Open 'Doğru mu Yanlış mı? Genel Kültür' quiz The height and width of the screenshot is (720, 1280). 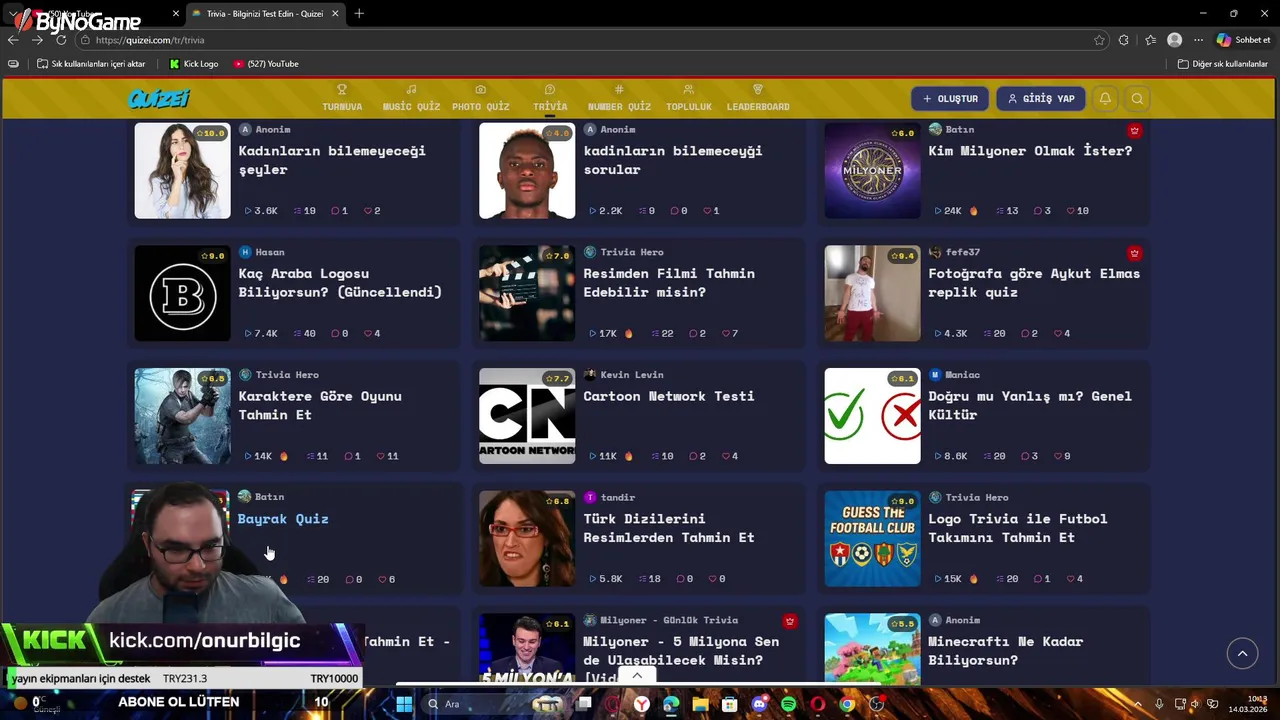1030,405
